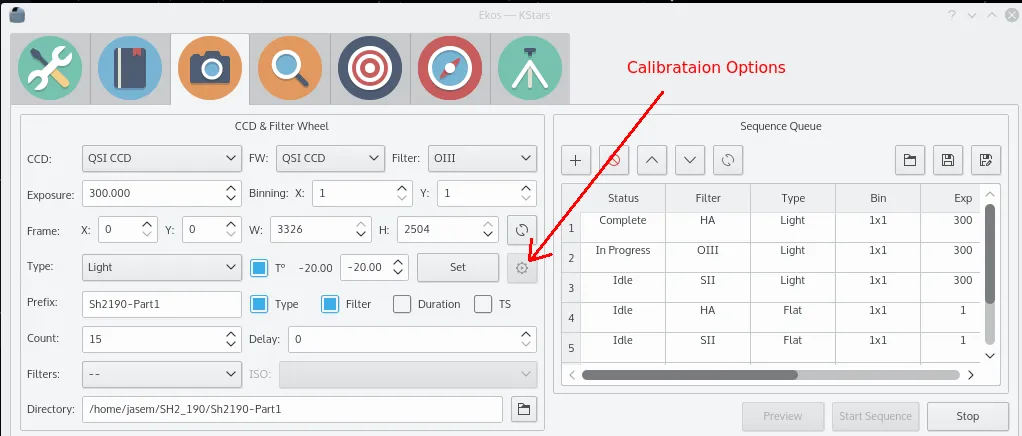
Task: Click the Type column header in queue
Action: [793, 198]
